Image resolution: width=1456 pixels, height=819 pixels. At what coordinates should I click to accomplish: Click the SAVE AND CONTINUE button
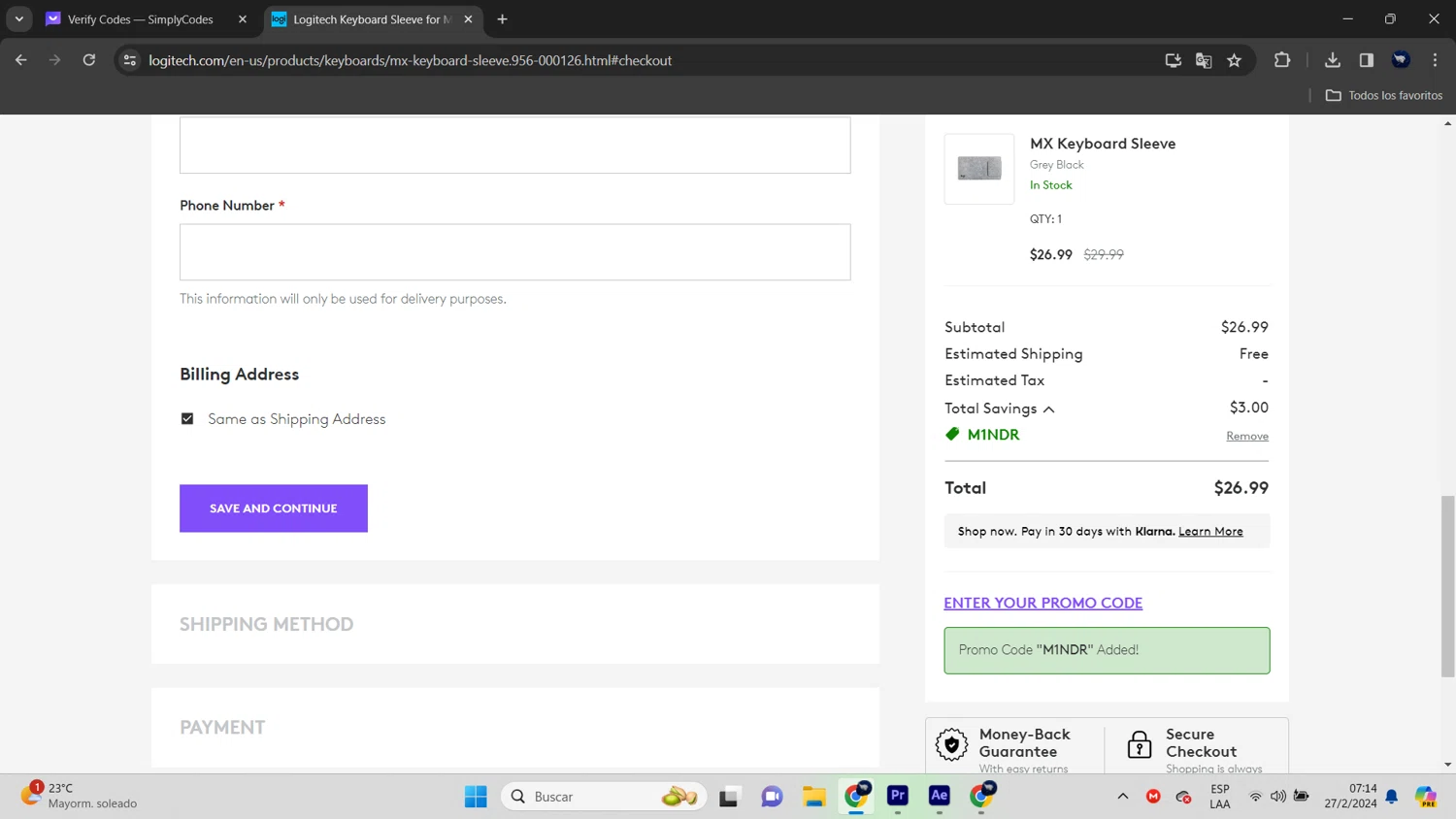tap(274, 508)
